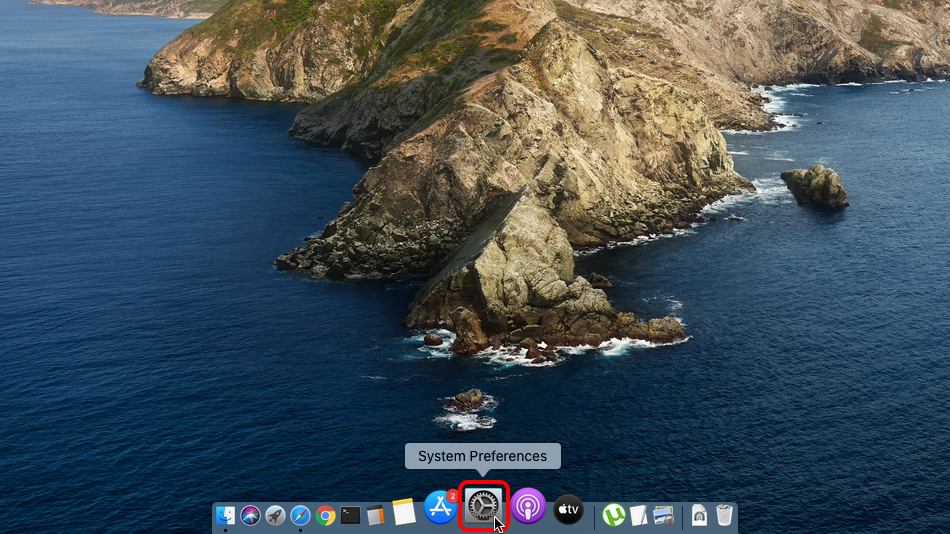Launch Google Chrome from the Dock
The image size is (950, 534).
[x=325, y=516]
